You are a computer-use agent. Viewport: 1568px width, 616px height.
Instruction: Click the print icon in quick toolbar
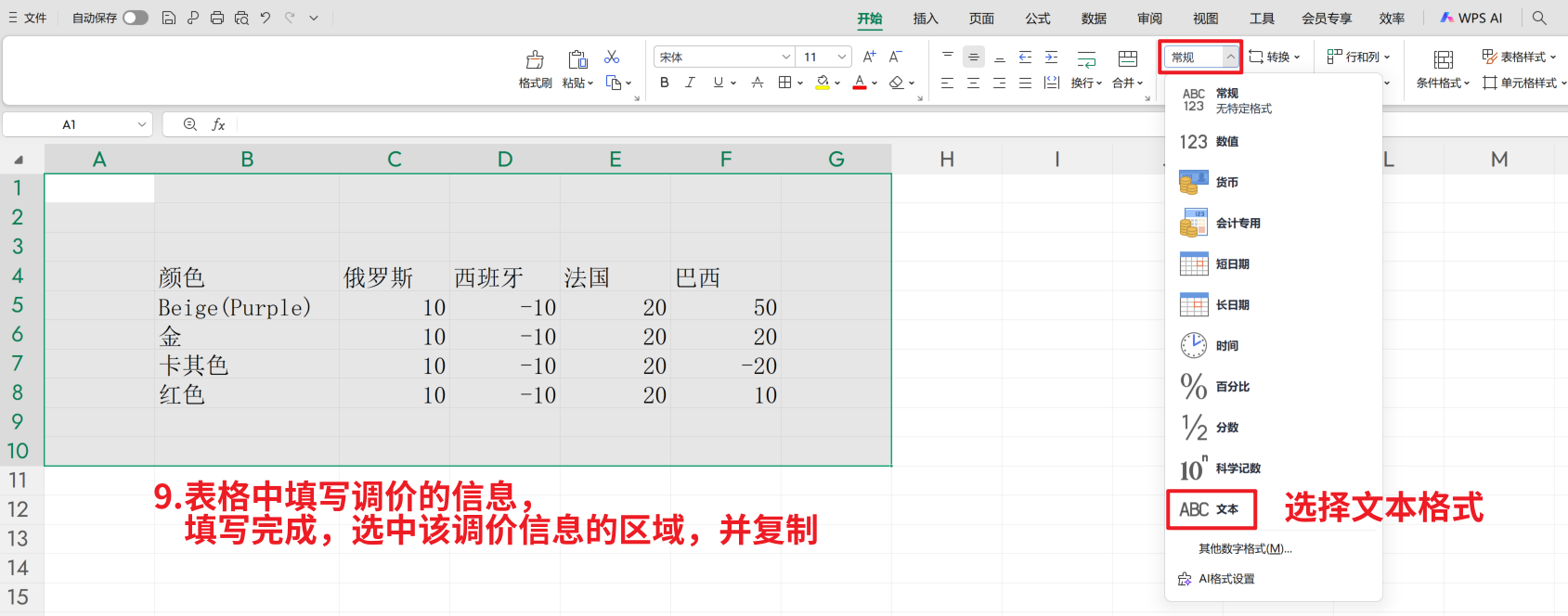coord(217,18)
